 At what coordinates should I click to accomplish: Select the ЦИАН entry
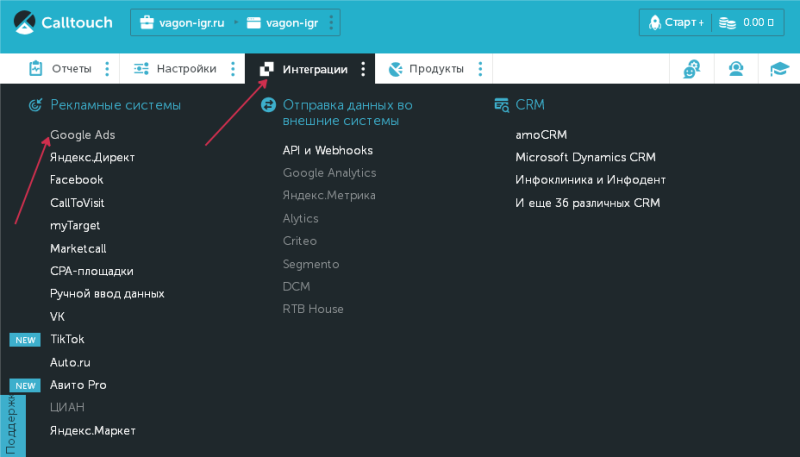pos(67,408)
